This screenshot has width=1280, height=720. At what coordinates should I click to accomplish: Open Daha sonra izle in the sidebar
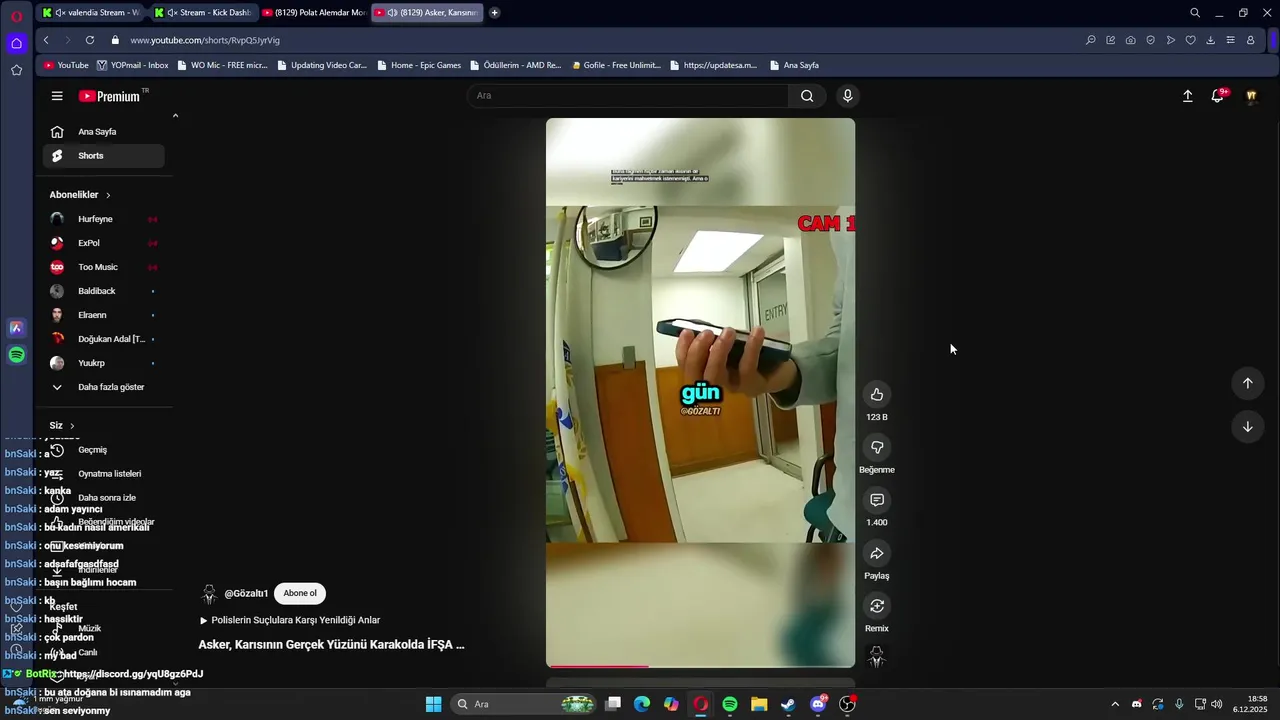tap(106, 498)
